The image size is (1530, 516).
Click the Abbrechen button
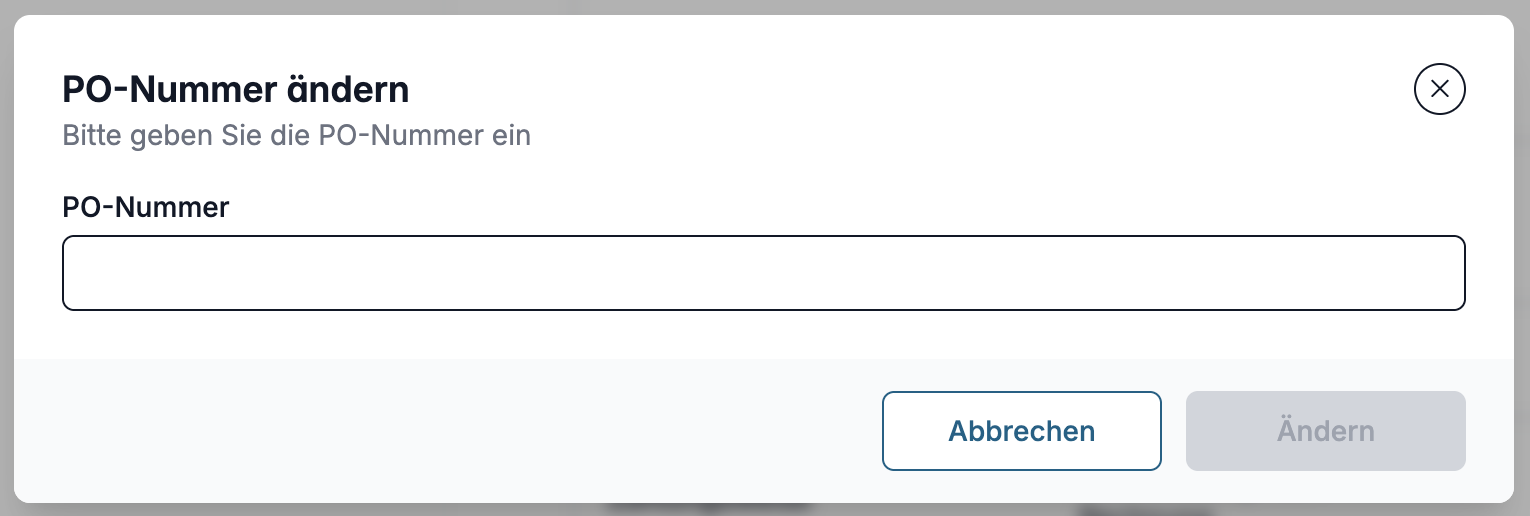coord(1022,431)
